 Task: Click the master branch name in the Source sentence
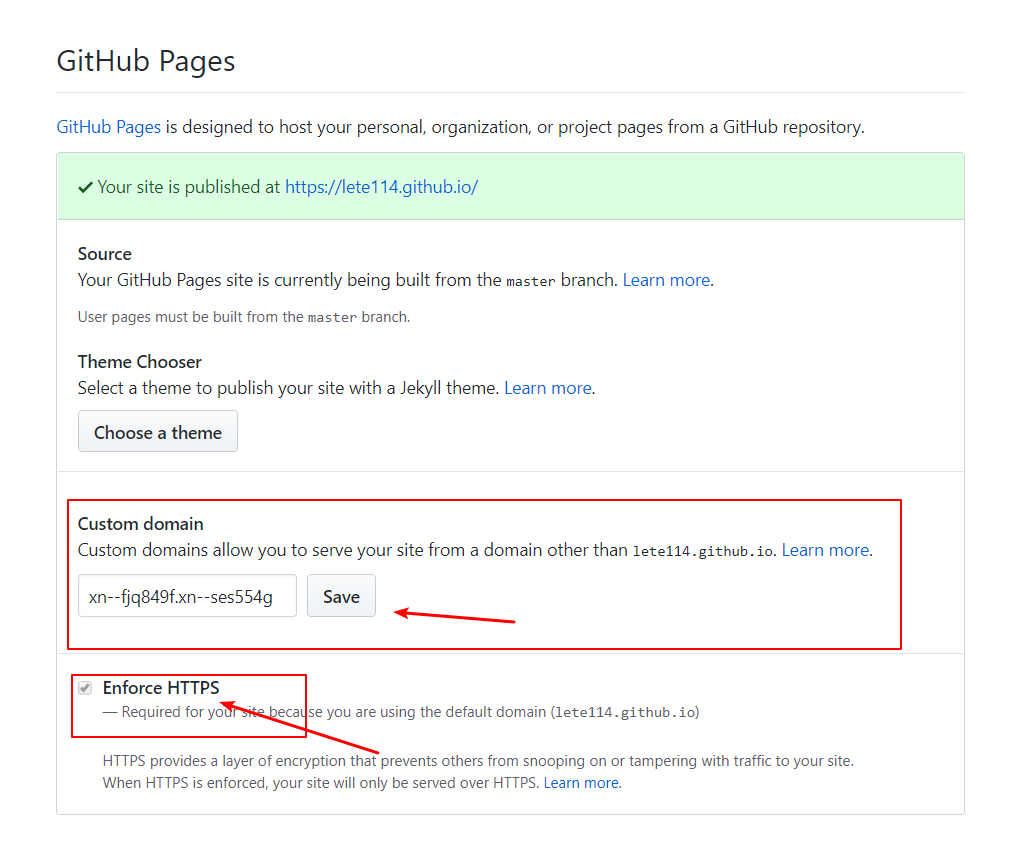[530, 281]
